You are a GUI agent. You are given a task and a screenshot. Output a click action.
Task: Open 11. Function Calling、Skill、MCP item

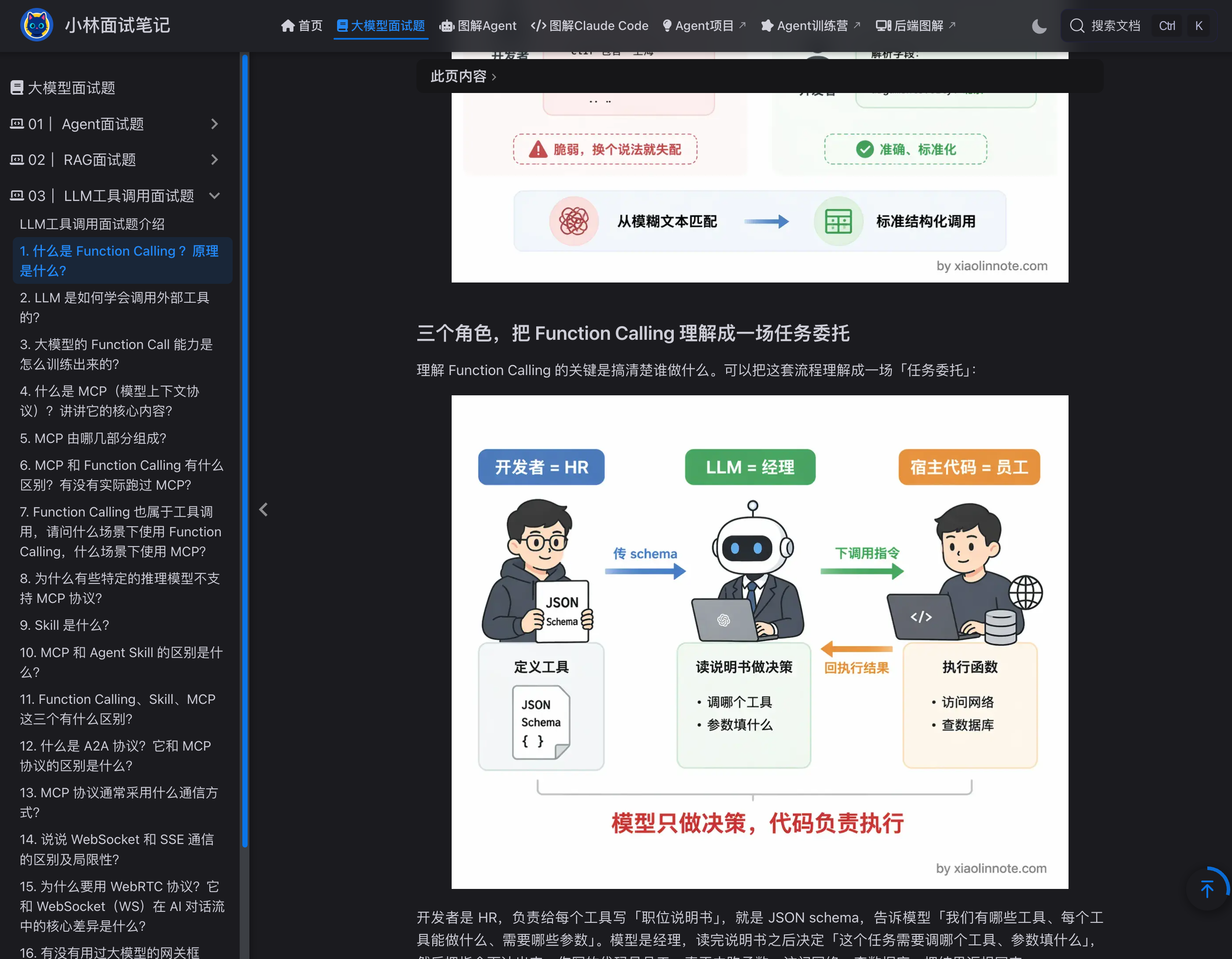click(122, 709)
